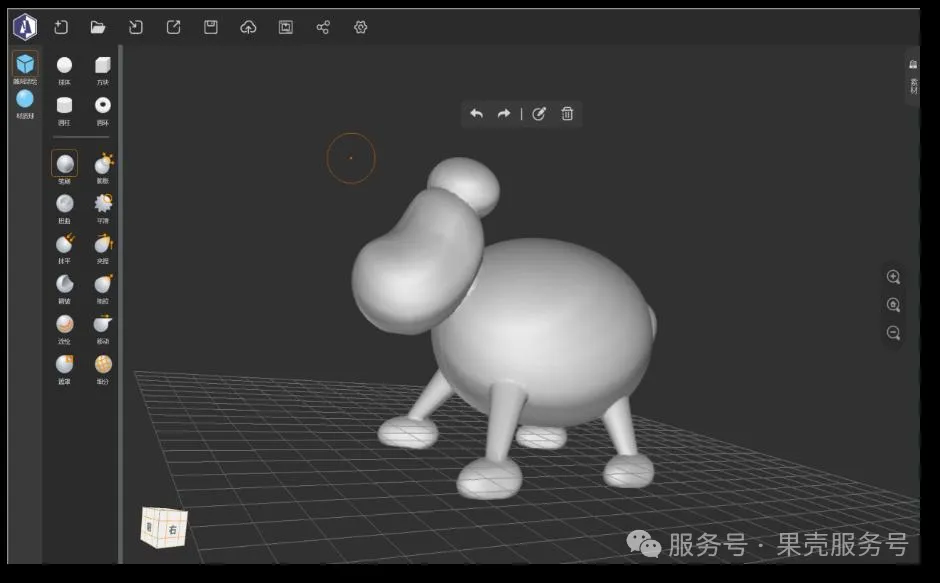Activate the Subdivide mesh tool
This screenshot has width=940, height=583.
(103, 369)
